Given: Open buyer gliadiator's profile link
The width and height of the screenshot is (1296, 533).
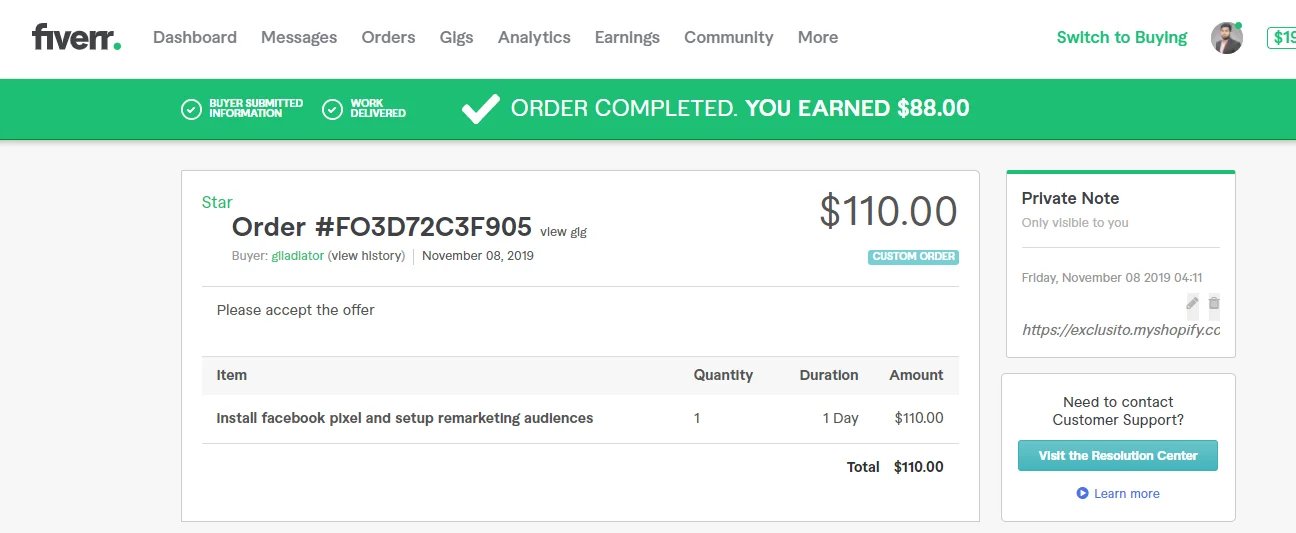Looking at the screenshot, I should click(x=298, y=256).
